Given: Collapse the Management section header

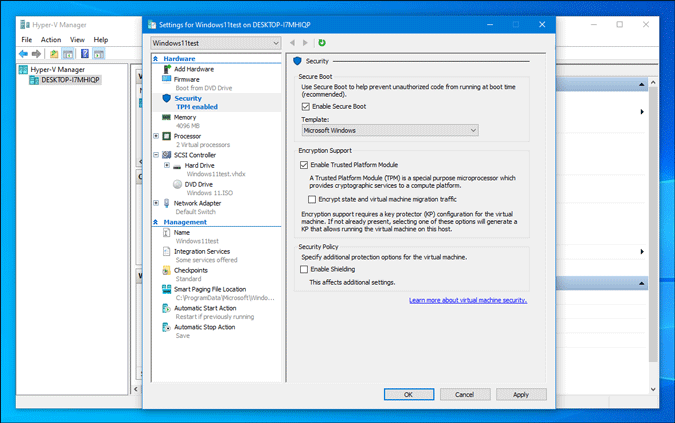Looking at the screenshot, I should click(156, 222).
